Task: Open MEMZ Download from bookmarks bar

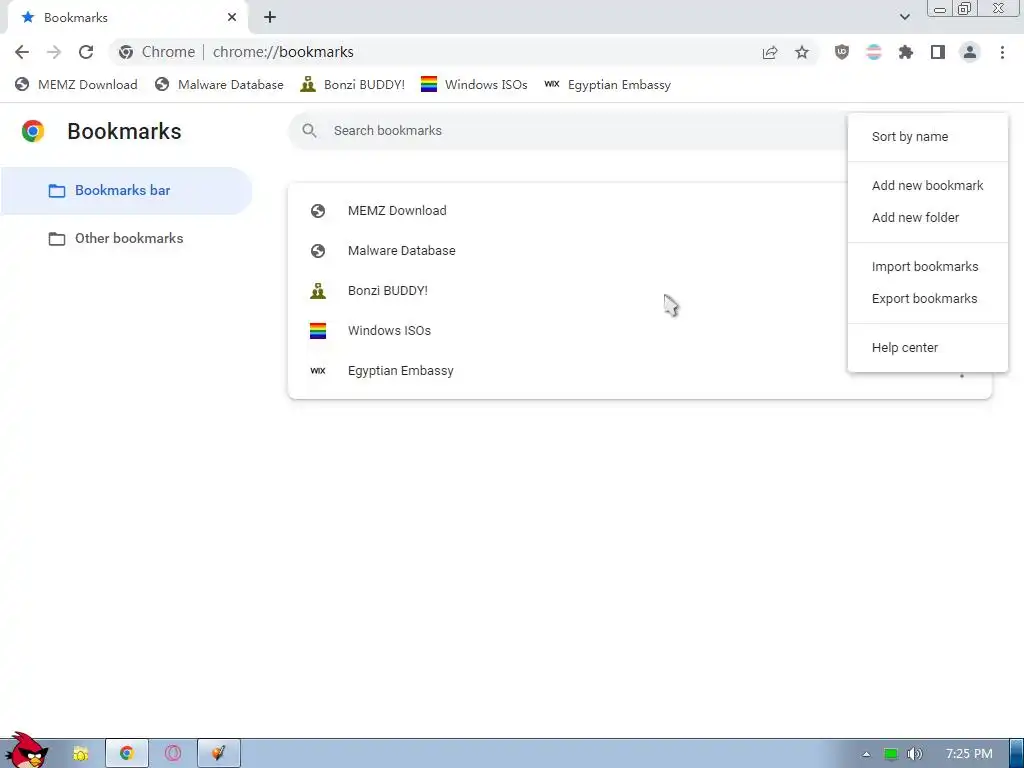Action: (76, 85)
